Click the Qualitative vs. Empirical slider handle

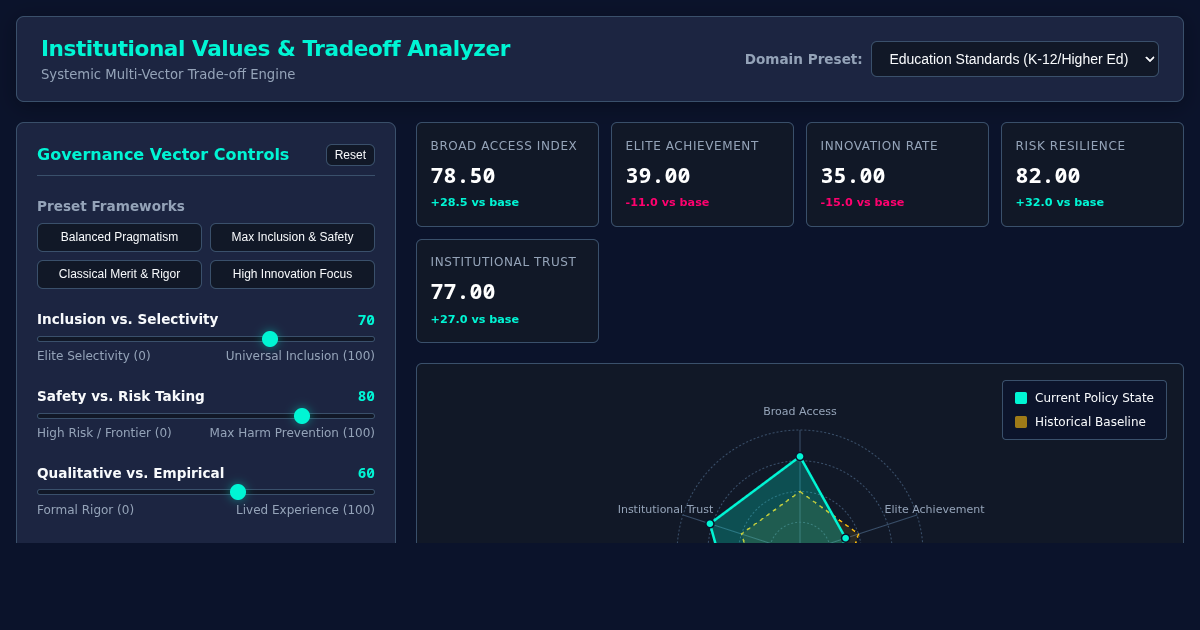(x=238, y=492)
